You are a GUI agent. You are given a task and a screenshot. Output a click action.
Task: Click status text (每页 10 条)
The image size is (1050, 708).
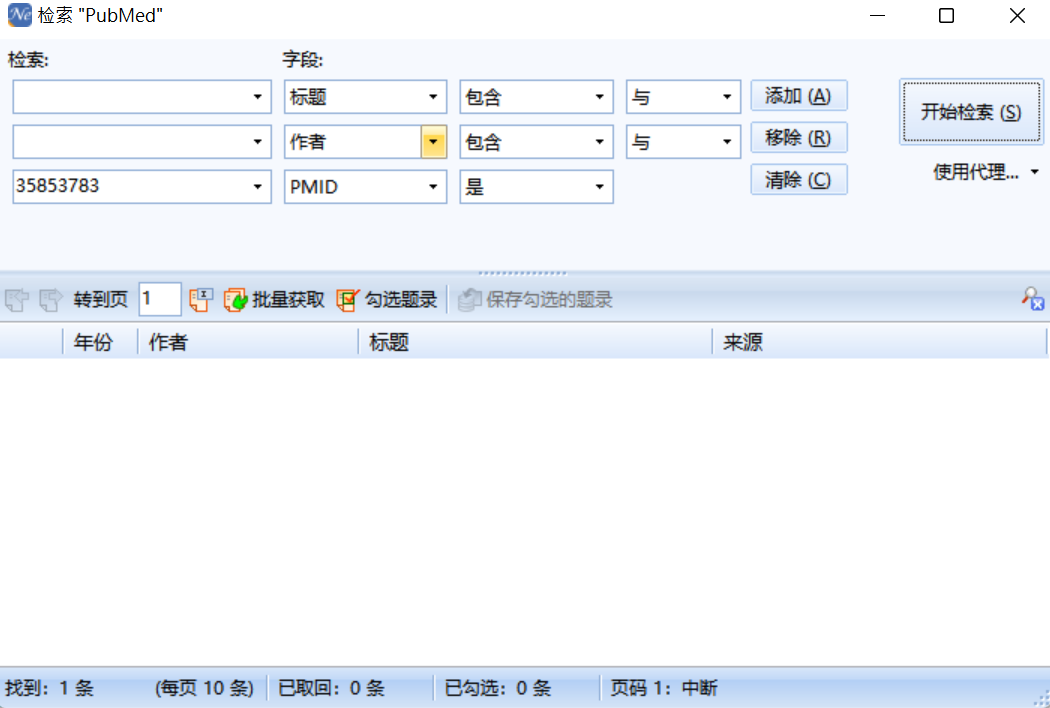204,688
